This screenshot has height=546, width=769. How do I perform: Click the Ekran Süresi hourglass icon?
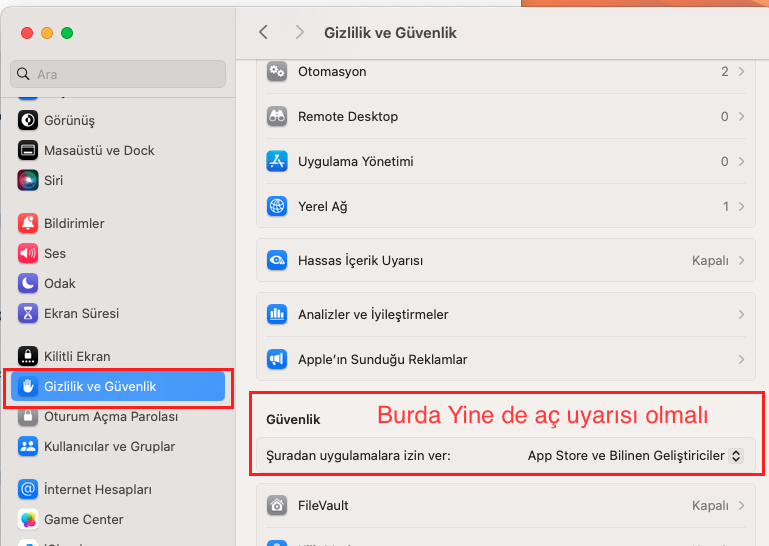coord(28,313)
